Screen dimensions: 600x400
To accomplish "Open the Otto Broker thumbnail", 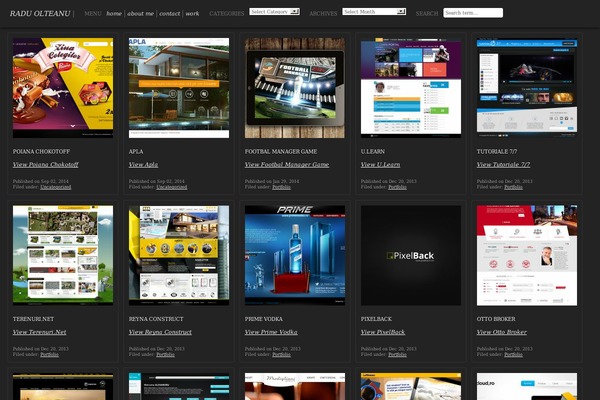I will tap(527, 255).
